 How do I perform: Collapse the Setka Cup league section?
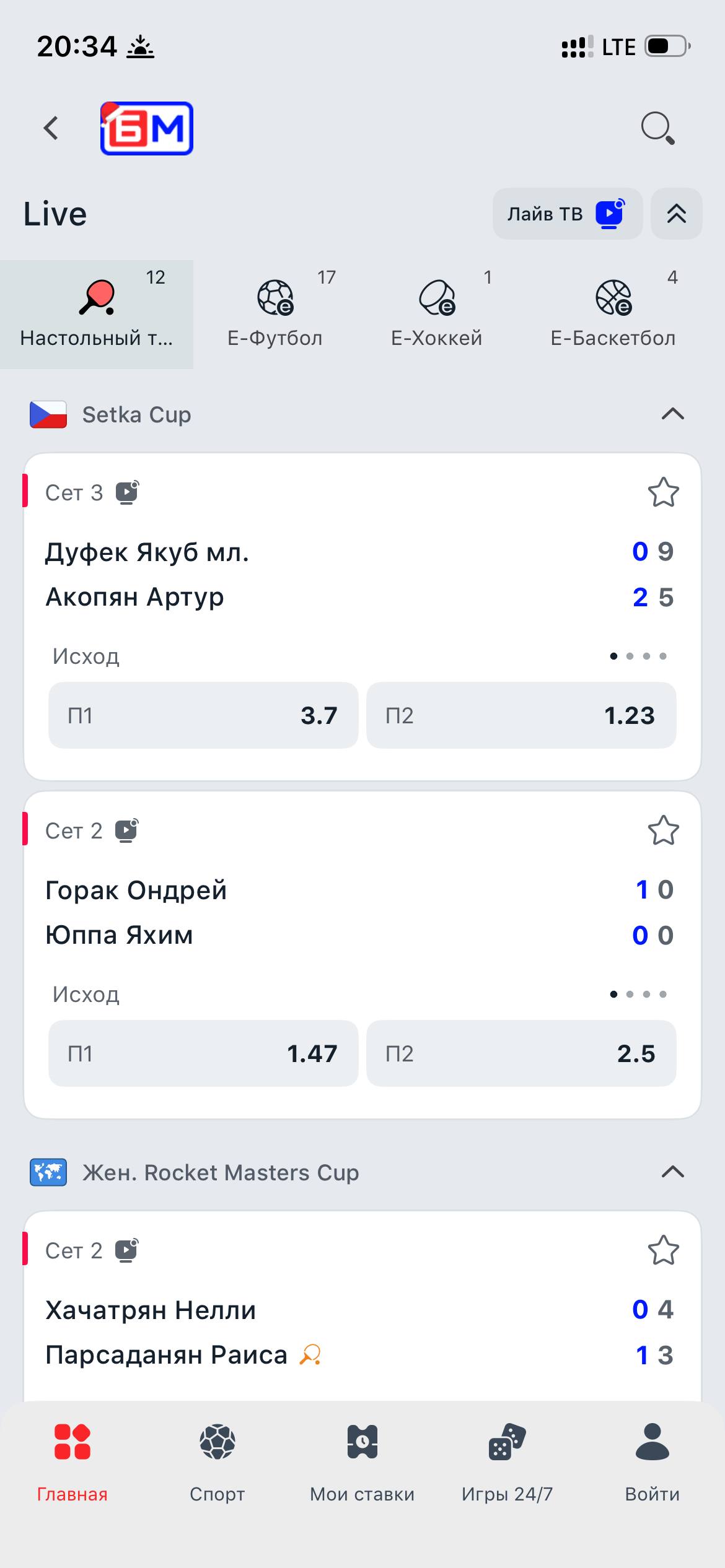(x=673, y=414)
